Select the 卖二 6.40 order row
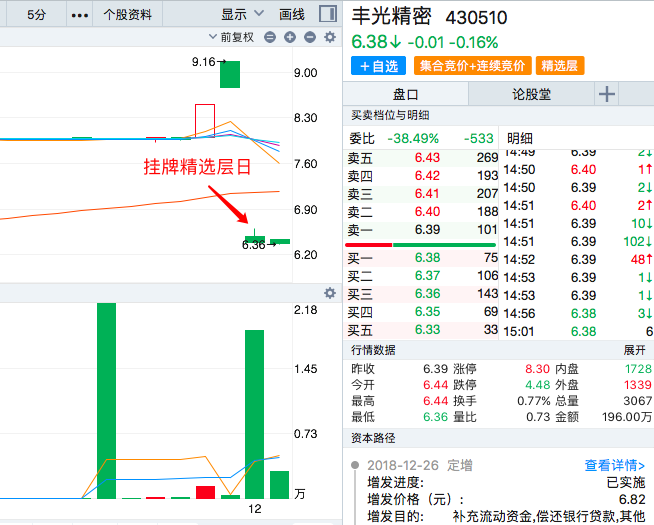The height and width of the screenshot is (525, 654). (422, 212)
